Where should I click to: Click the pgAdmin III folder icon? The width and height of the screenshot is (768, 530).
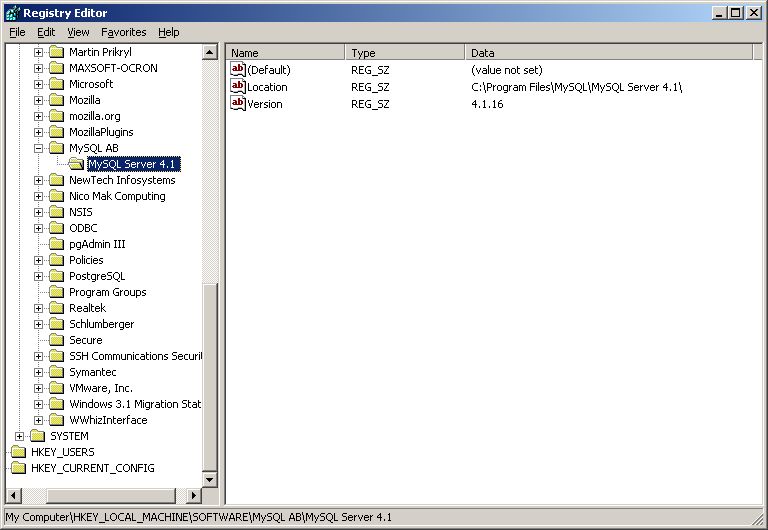(56, 244)
